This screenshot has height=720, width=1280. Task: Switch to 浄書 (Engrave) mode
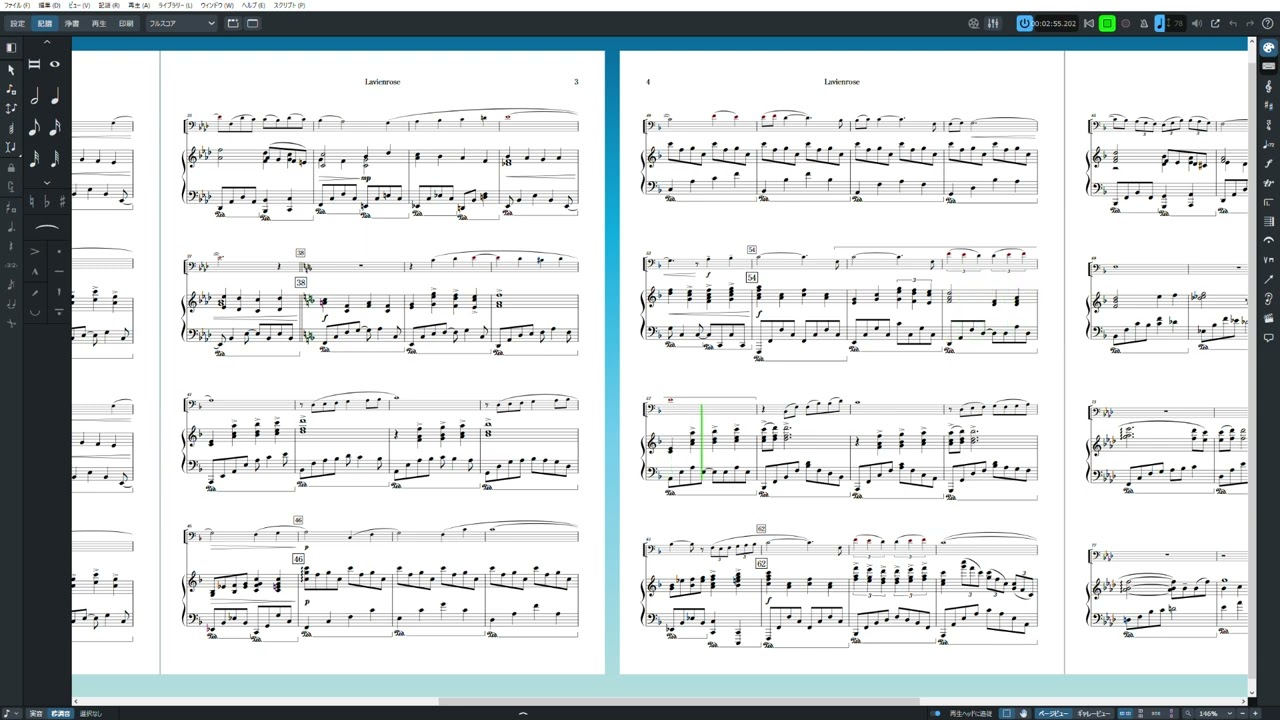71,23
